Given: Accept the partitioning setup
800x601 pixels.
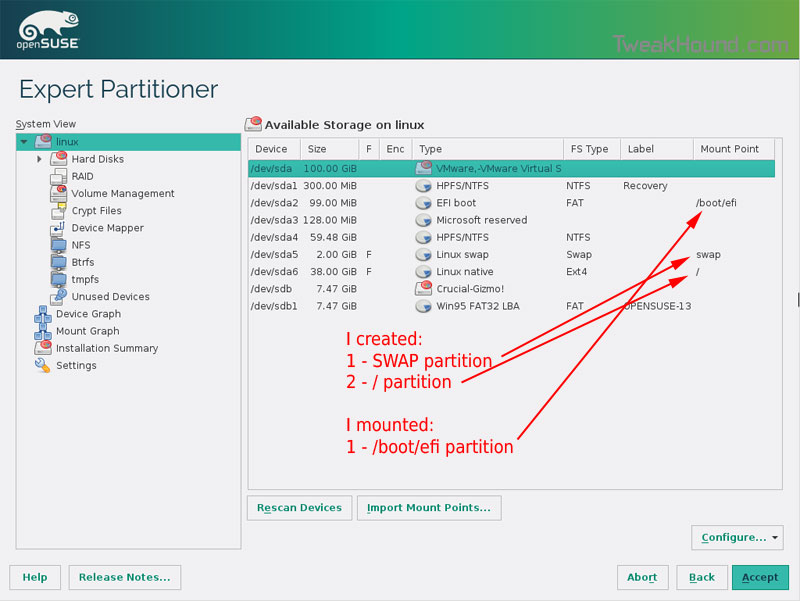Looking at the screenshot, I should click(760, 577).
